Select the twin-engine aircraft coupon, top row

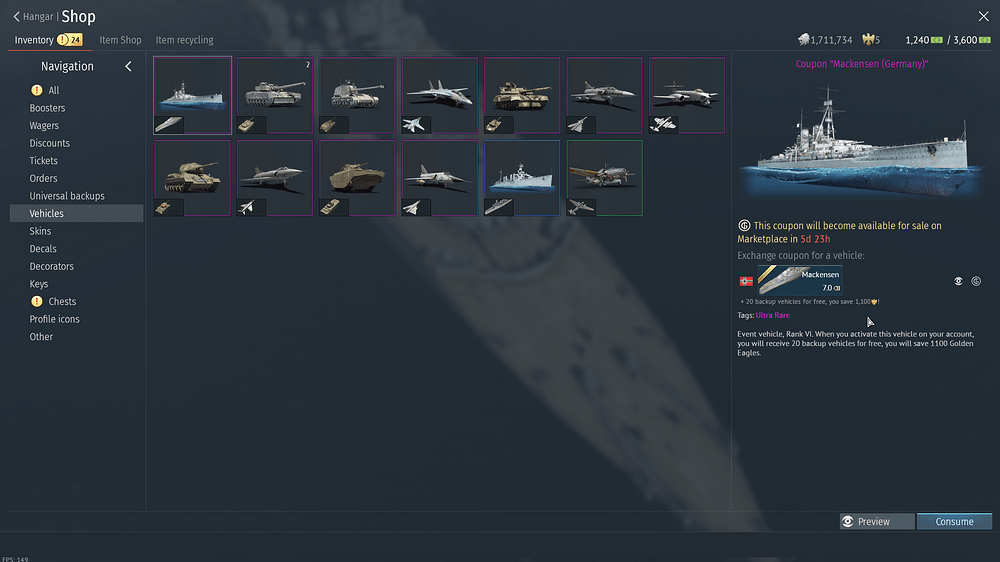(687, 95)
